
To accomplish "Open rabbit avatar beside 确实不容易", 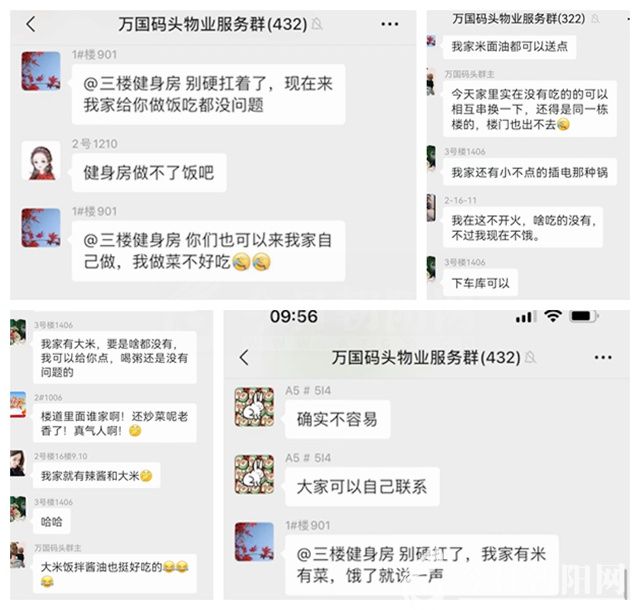I will click(x=254, y=407).
